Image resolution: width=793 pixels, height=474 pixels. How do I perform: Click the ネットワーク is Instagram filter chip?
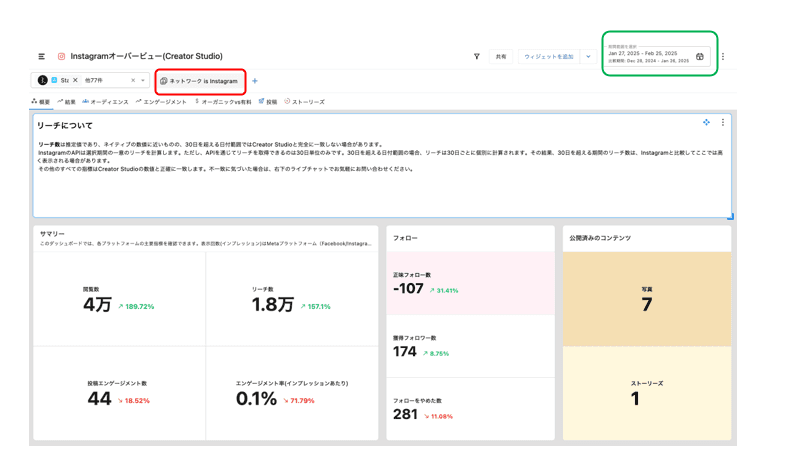tap(200, 81)
